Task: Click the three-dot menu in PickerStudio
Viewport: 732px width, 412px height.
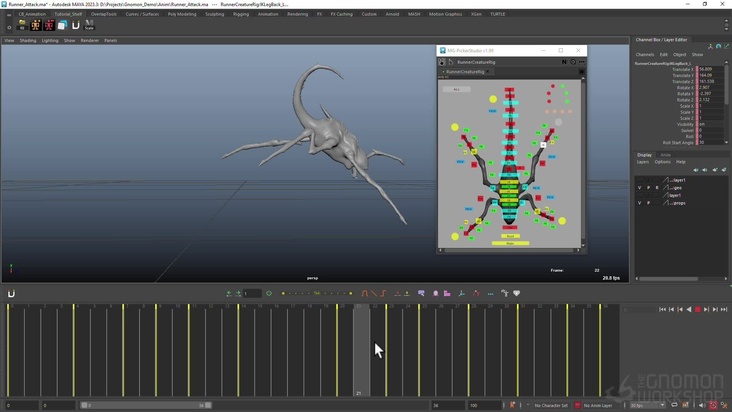Action: coord(581,62)
